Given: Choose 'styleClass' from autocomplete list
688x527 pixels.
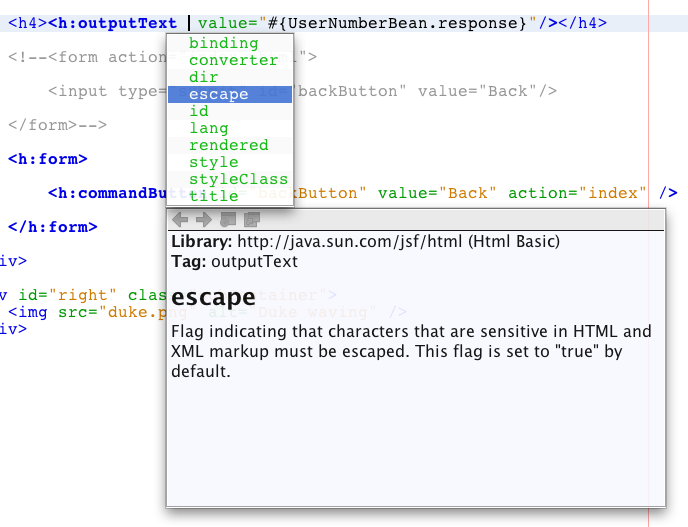Looking at the screenshot, I should tap(238, 179).
